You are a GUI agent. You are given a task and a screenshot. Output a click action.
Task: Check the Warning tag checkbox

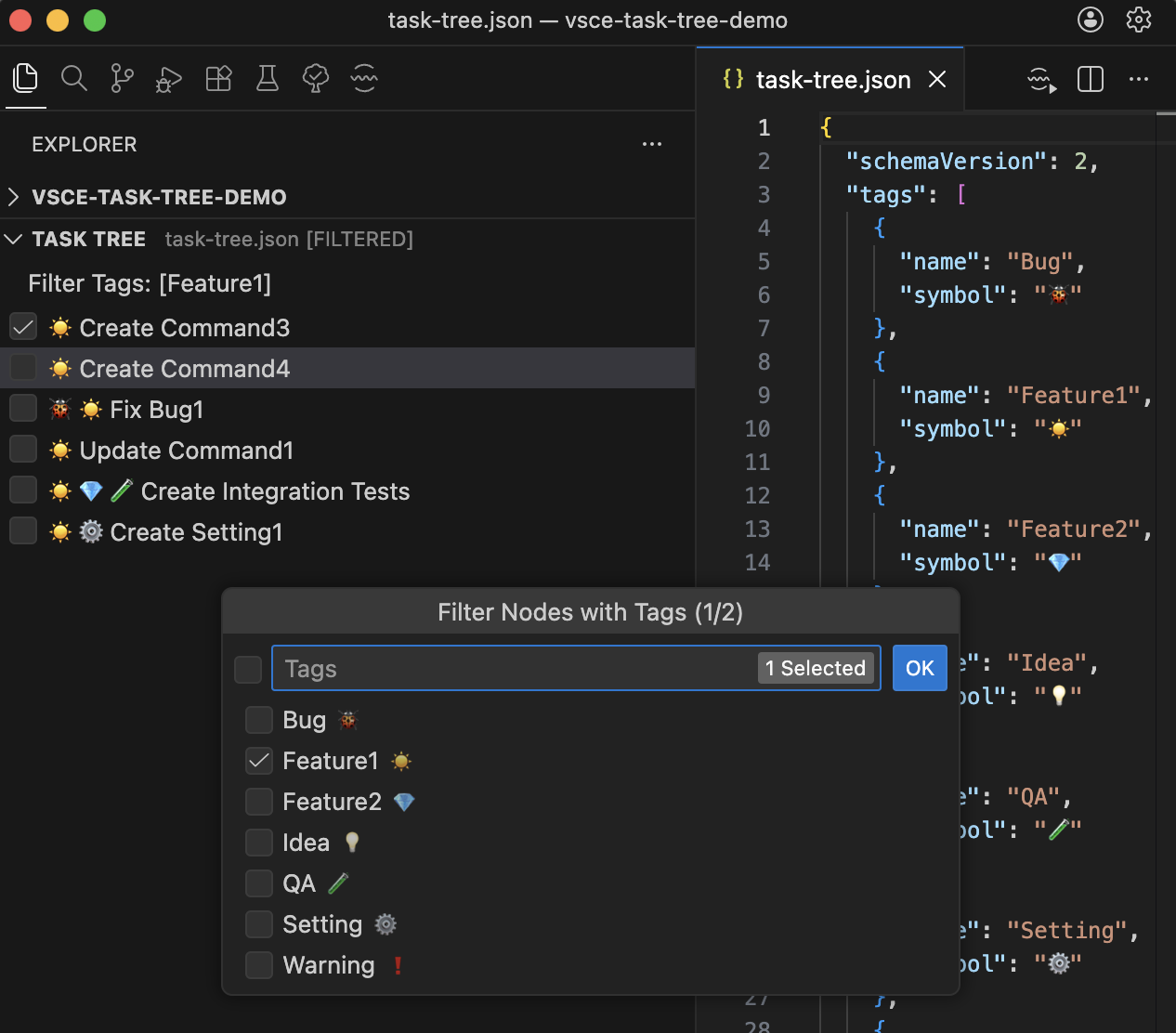[x=259, y=965]
